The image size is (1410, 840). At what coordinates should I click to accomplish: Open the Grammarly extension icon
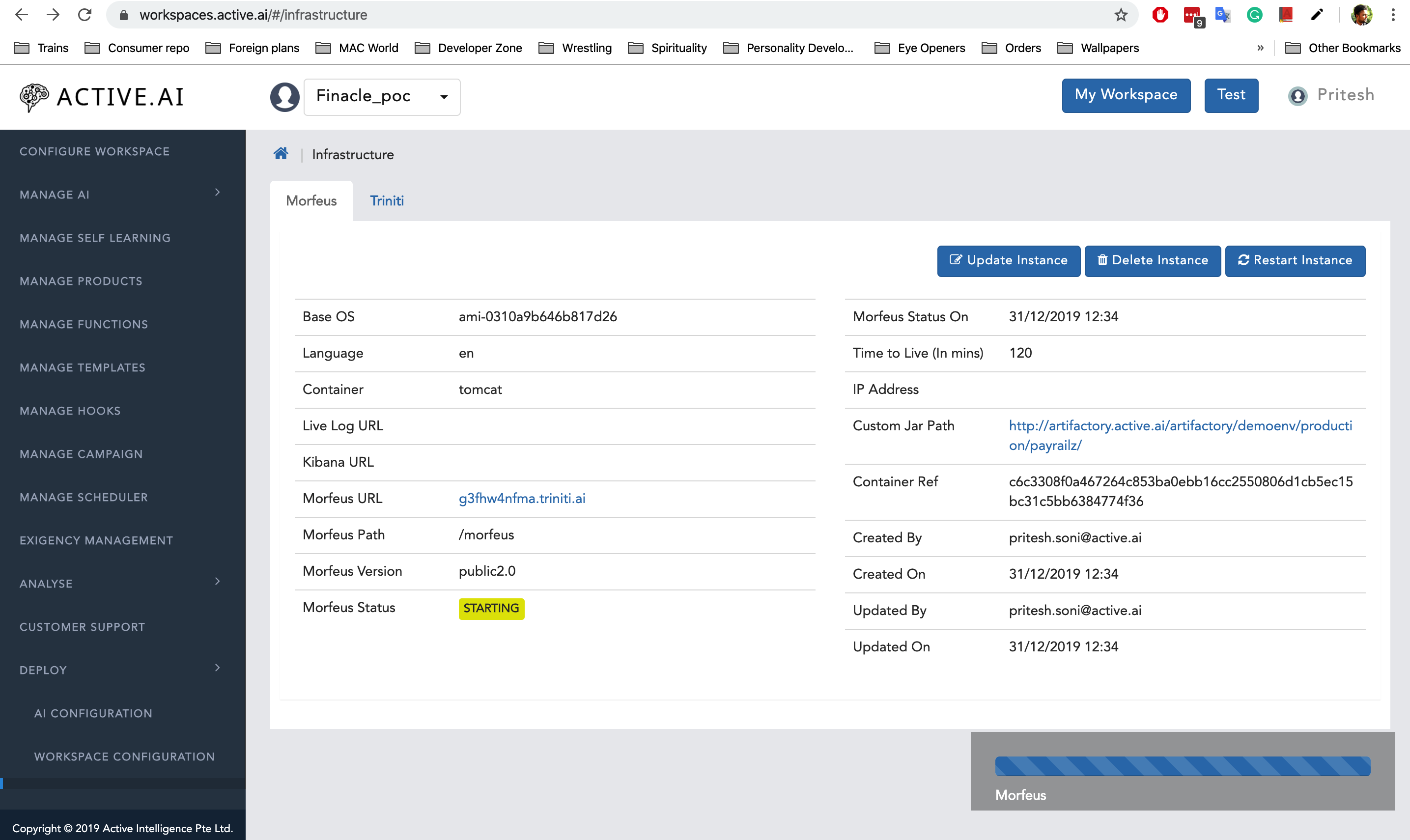(1254, 15)
